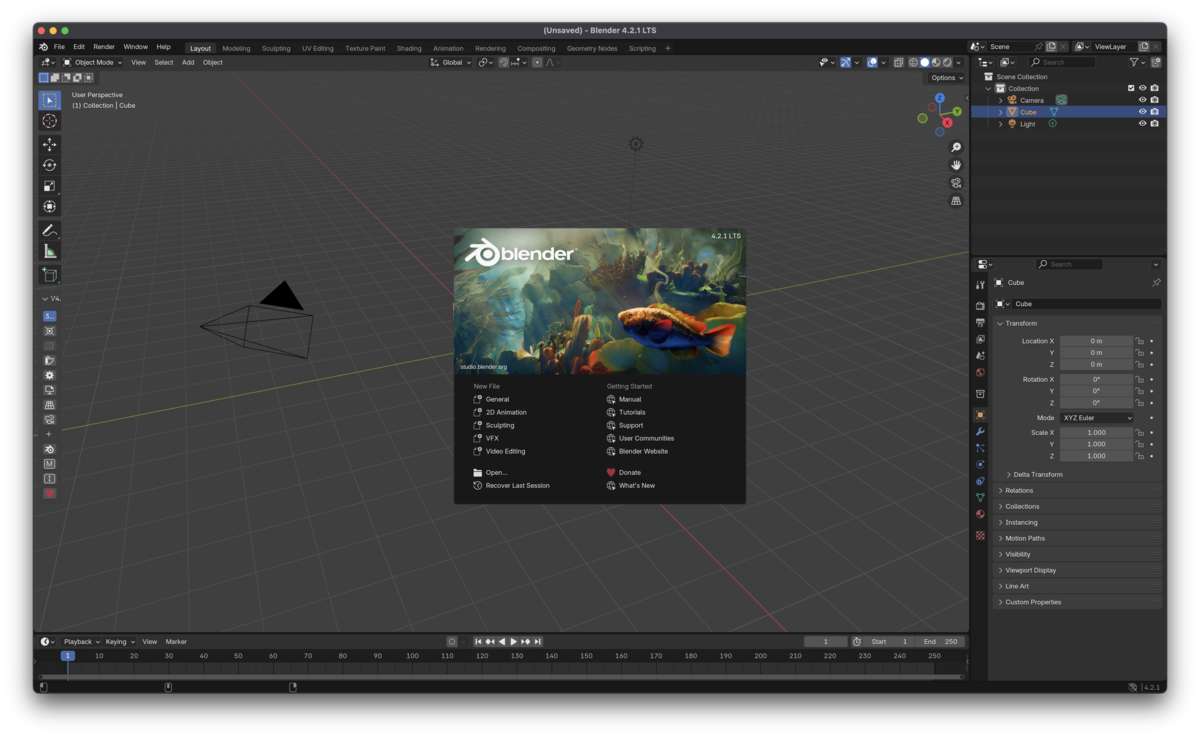Choose the Annotate pencil tool
Screen dimensions: 1200x737
point(49,230)
